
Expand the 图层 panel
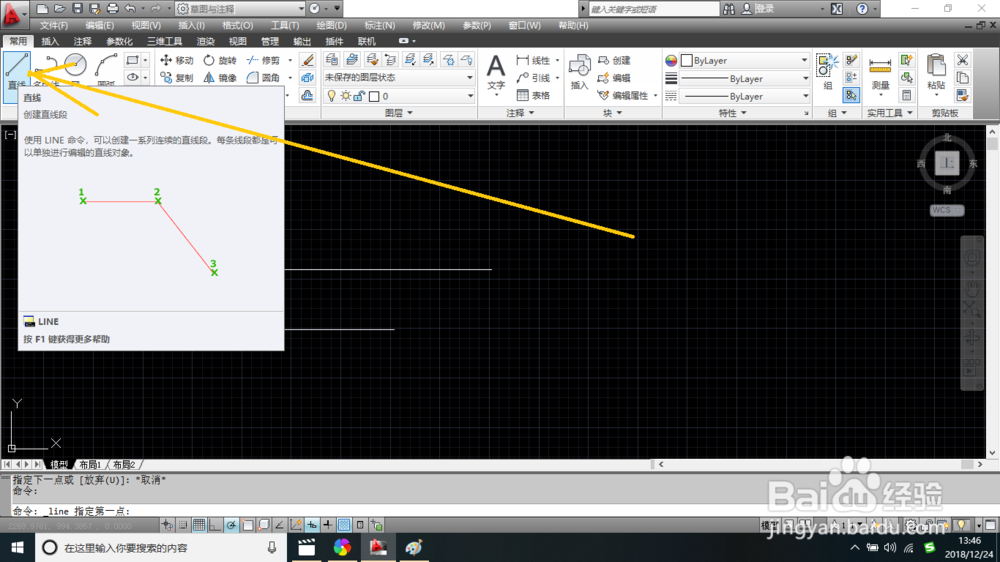coord(399,113)
